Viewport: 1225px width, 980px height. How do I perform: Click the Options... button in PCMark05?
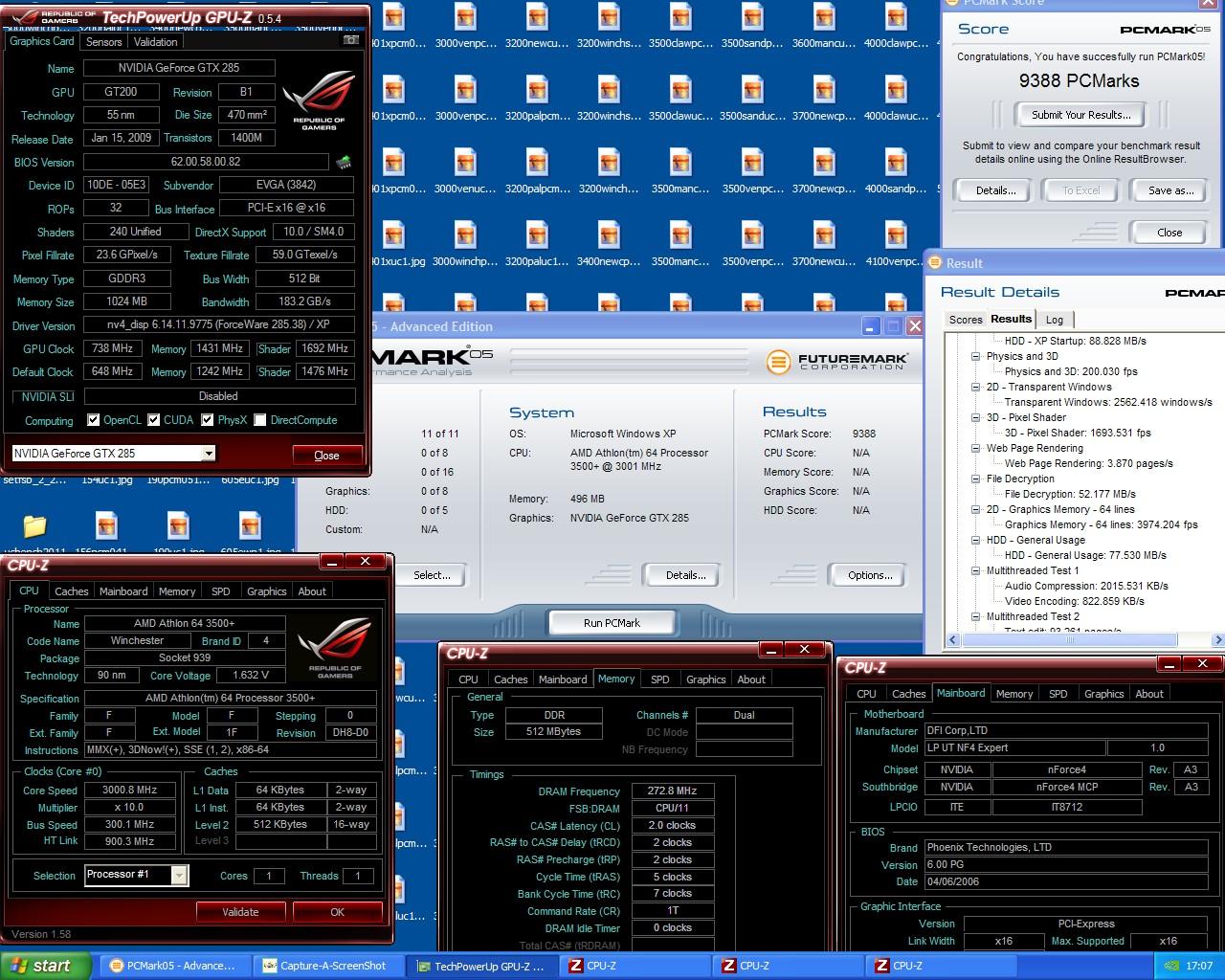coord(870,575)
